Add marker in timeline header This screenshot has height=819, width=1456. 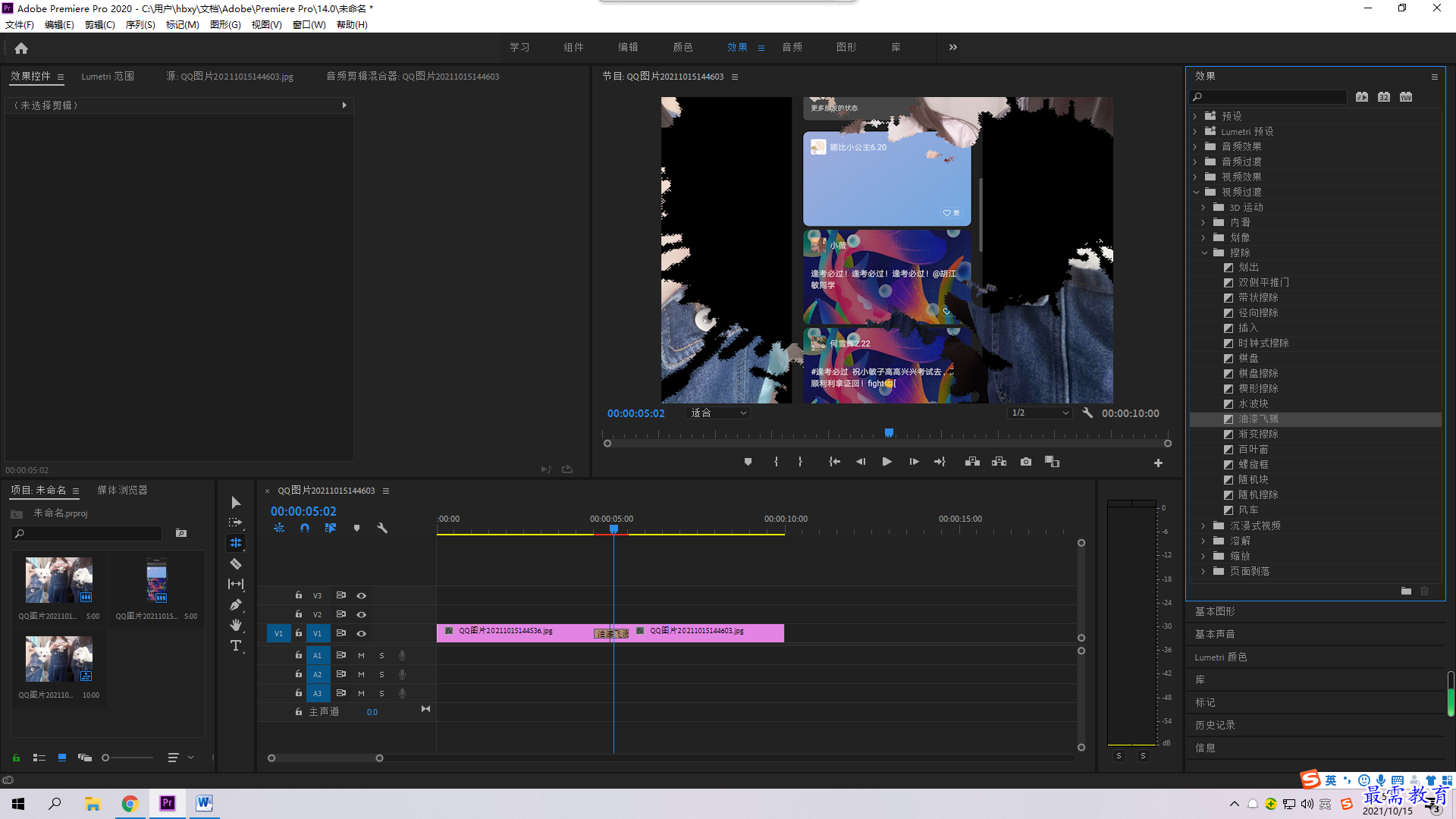coord(356,528)
